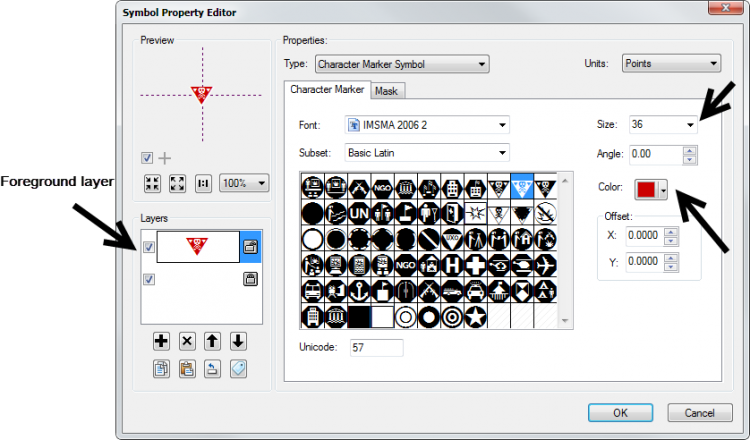Click the OK button
The image size is (750, 440).
click(620, 412)
